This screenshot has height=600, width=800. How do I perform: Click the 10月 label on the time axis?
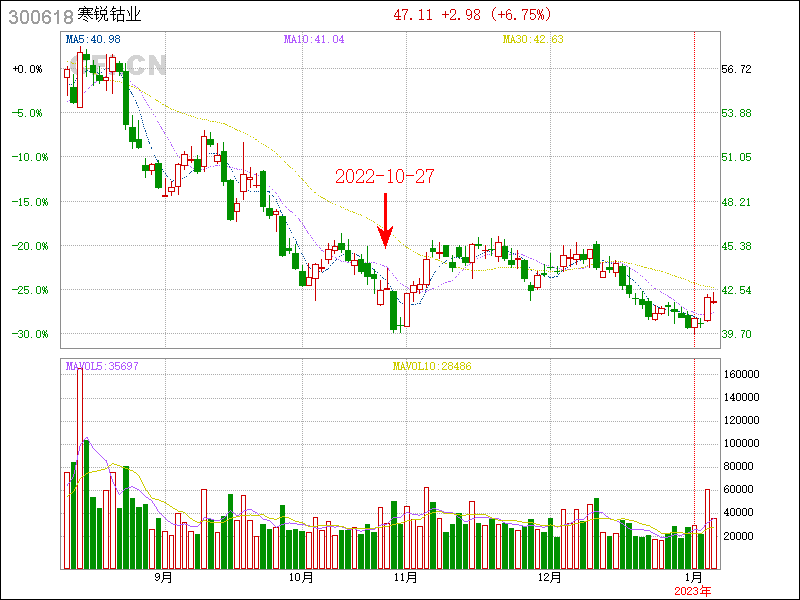point(301,577)
